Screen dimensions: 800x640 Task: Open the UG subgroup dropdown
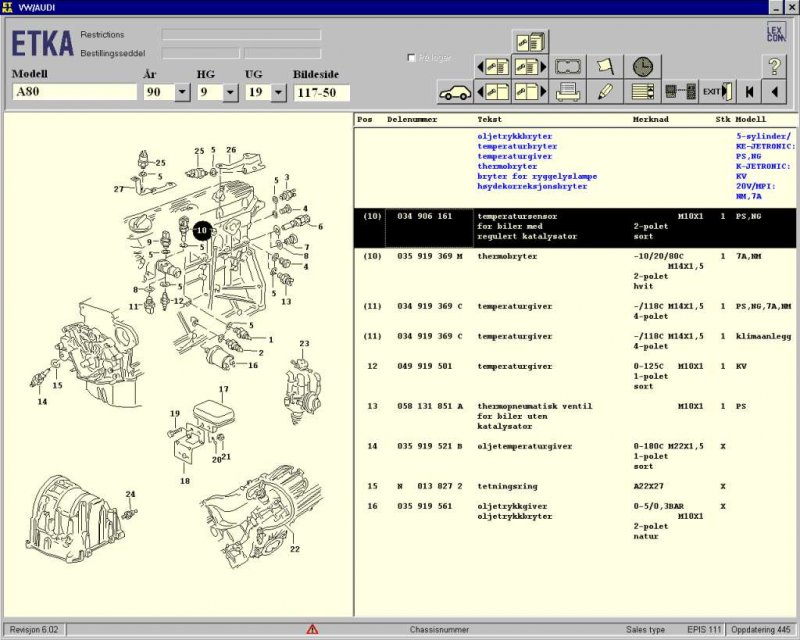(x=278, y=92)
